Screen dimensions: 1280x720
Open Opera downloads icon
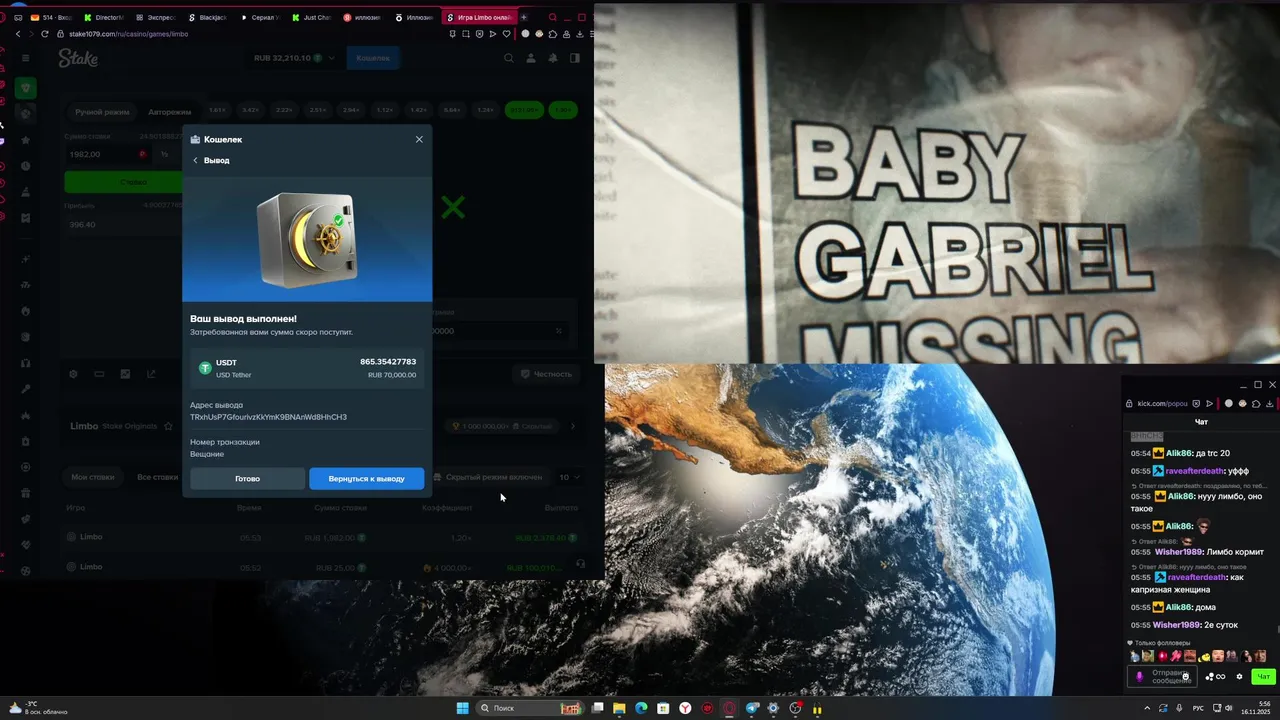point(580,34)
